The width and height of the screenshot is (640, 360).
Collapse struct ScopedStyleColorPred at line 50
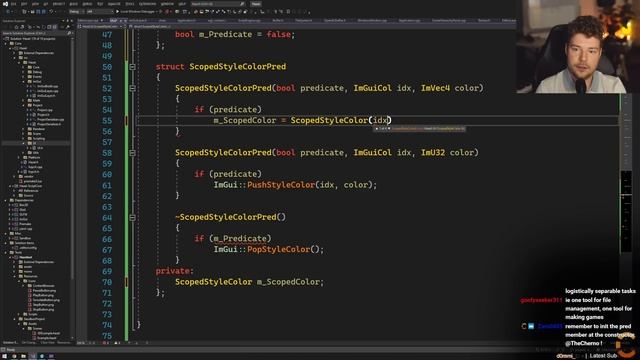tap(133, 67)
